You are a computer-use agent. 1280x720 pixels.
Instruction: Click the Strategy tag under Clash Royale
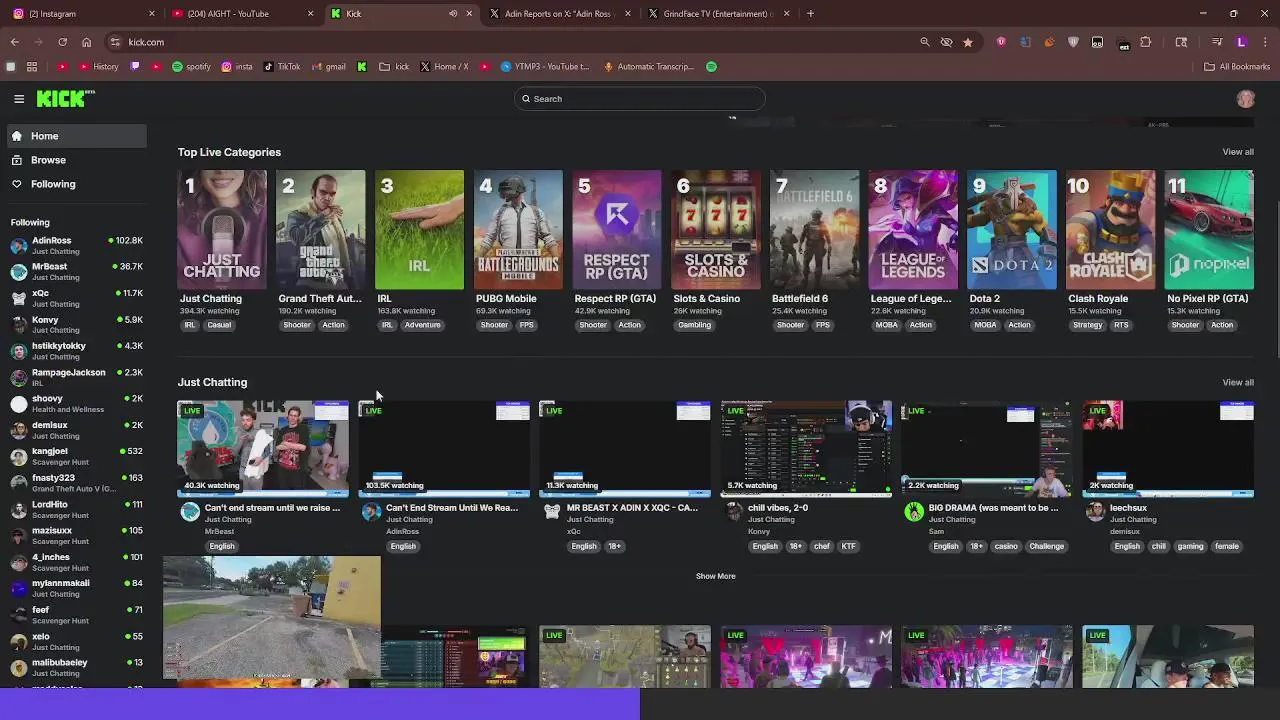(x=1087, y=325)
